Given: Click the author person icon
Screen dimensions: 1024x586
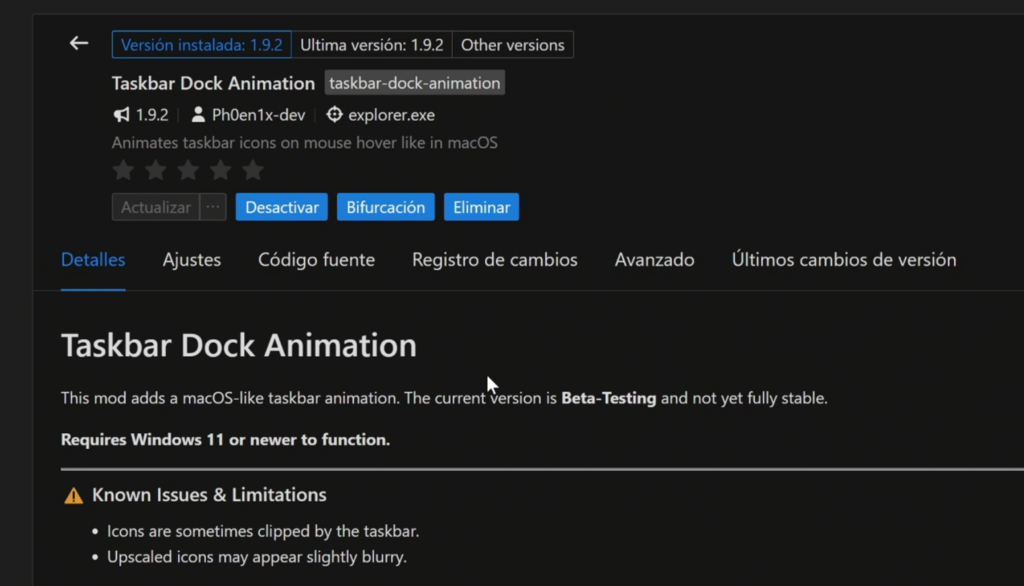Looking at the screenshot, I should click(x=198, y=115).
